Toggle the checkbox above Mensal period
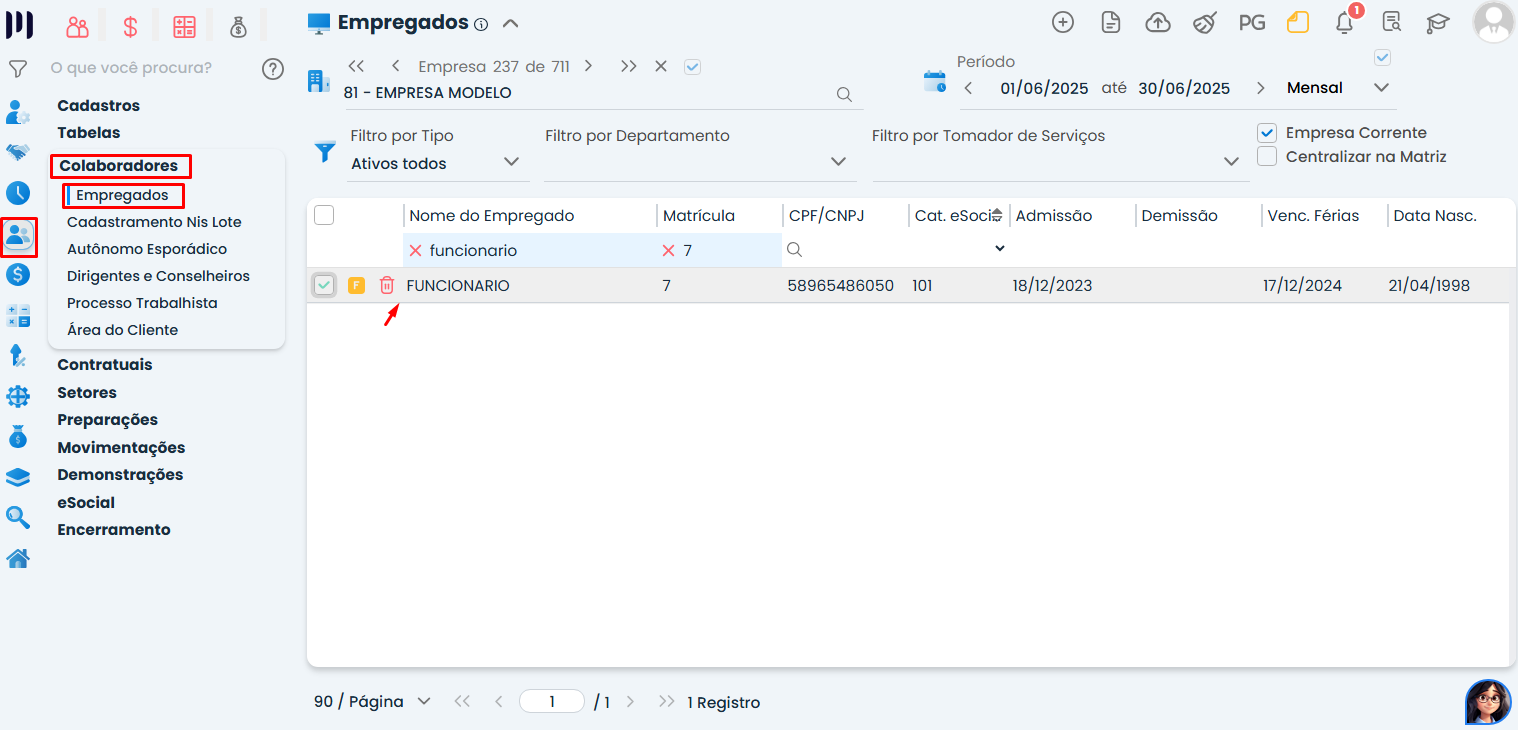This screenshot has height=730, width=1518. [1382, 58]
